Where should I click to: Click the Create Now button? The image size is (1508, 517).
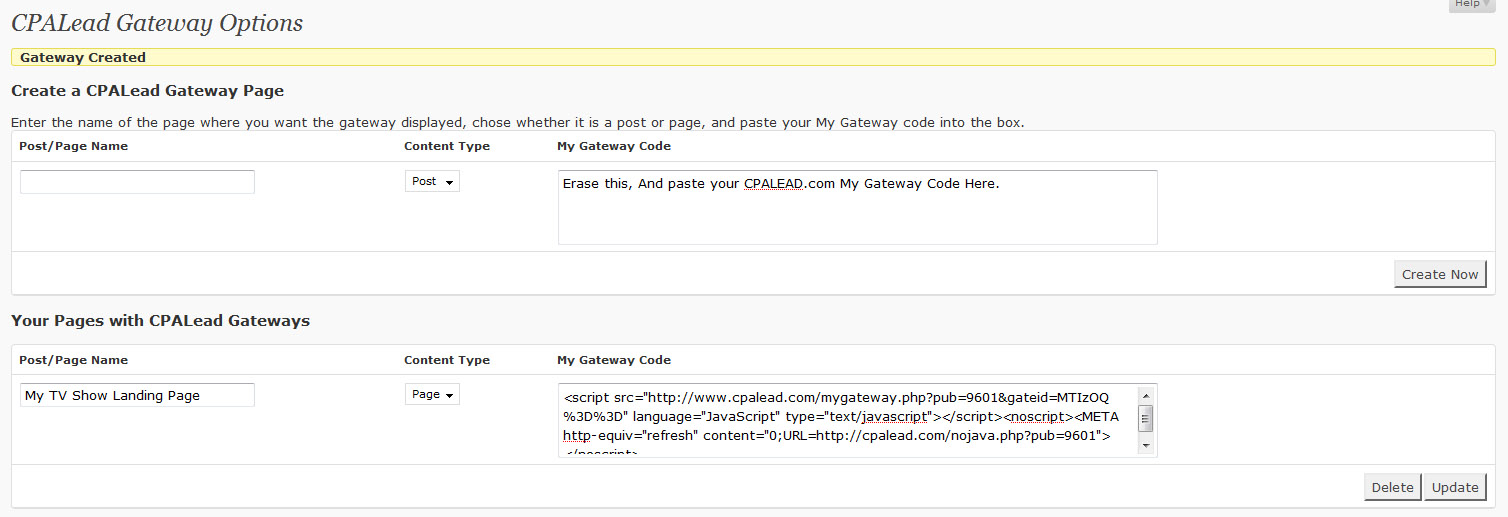click(x=1440, y=274)
